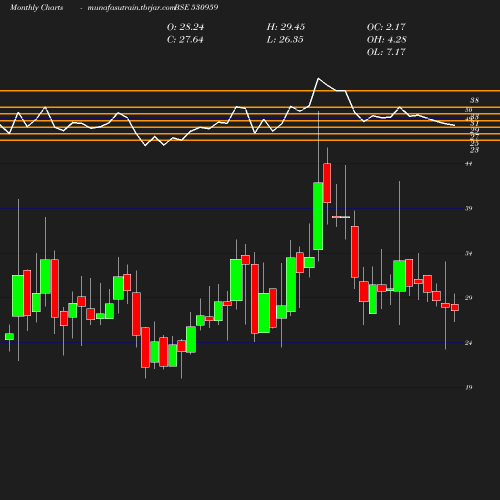
Task: Click the tallest green candlestick body
Action: click(318, 216)
